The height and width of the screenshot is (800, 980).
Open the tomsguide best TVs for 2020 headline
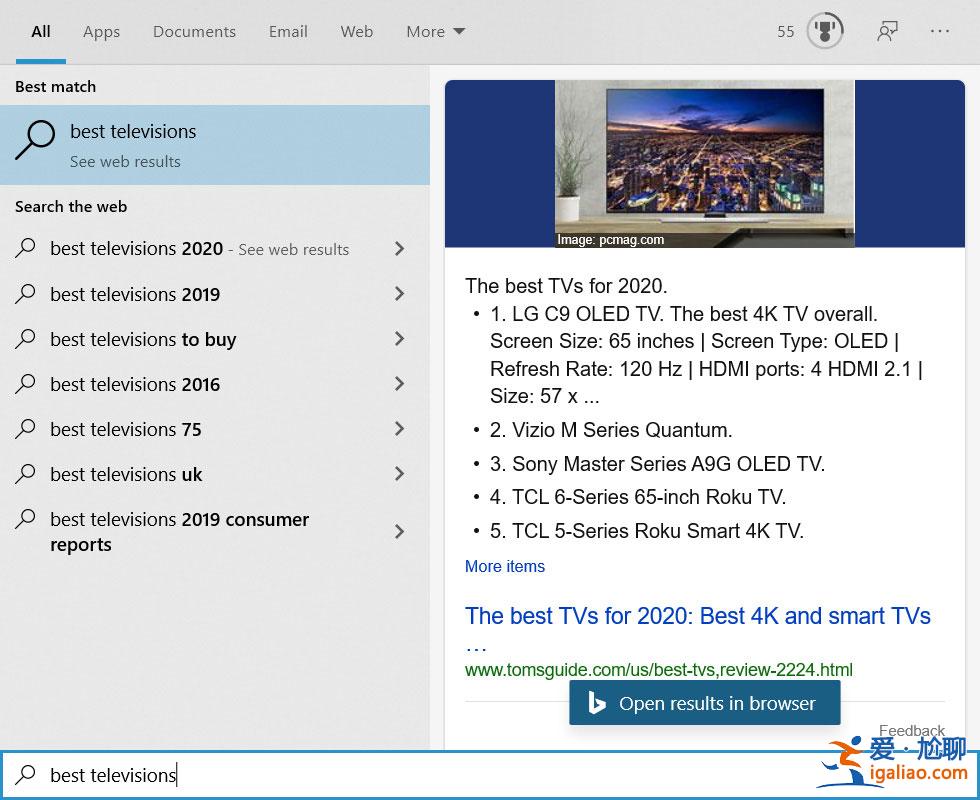[x=697, y=616]
